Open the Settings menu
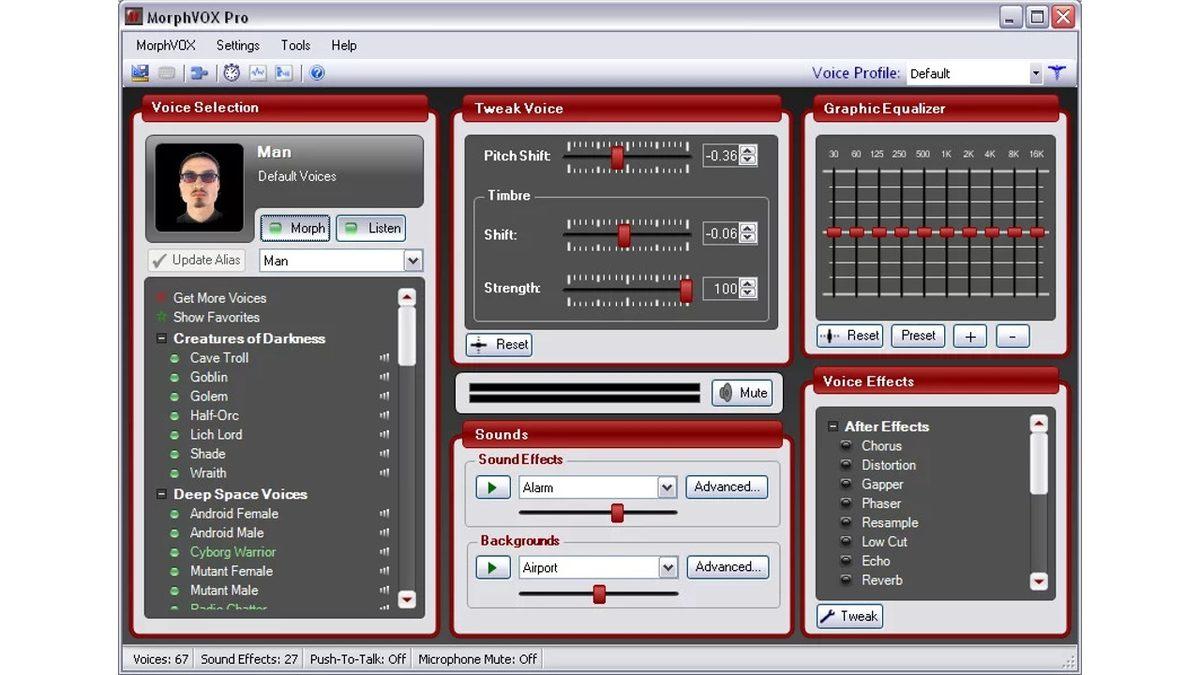Viewport: 1200px width, 675px height. (237, 45)
